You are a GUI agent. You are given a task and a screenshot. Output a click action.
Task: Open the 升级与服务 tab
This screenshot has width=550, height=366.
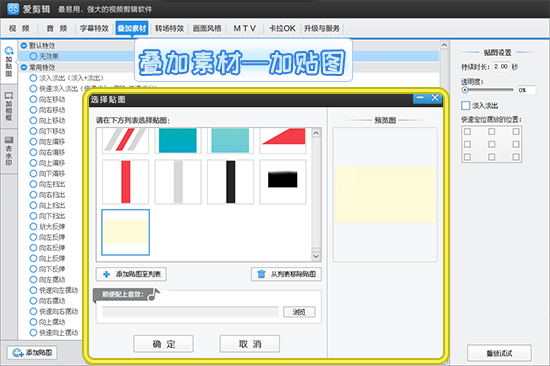[322, 28]
